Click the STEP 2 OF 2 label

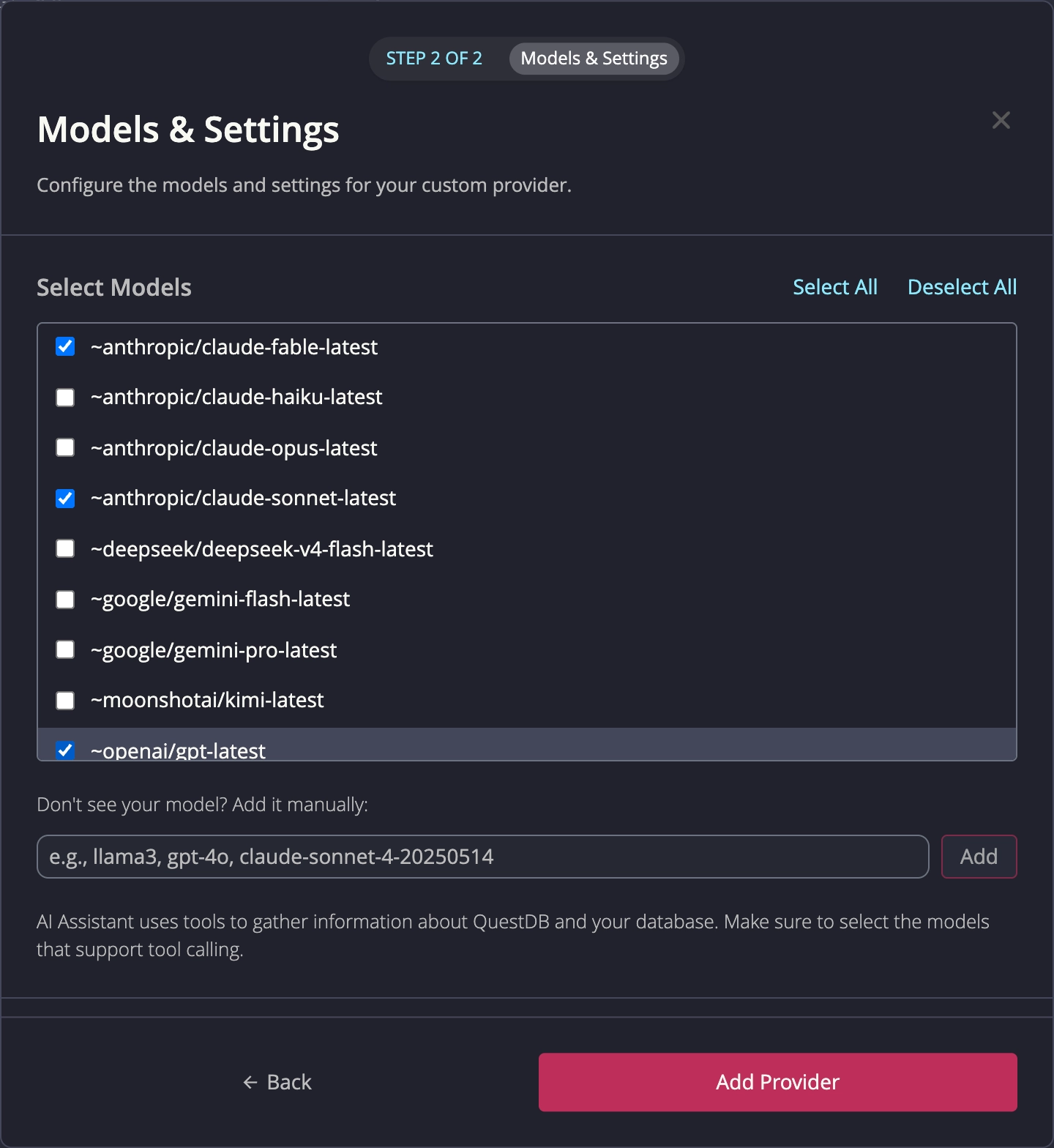[x=434, y=59]
